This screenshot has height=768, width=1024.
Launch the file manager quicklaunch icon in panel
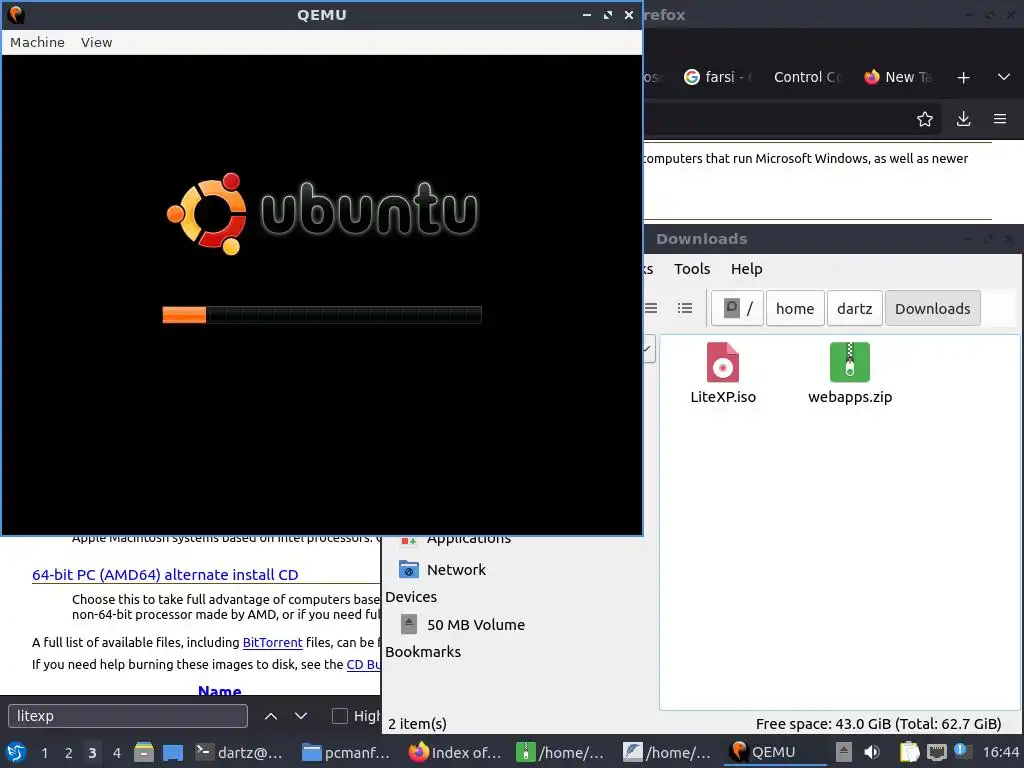[144, 752]
